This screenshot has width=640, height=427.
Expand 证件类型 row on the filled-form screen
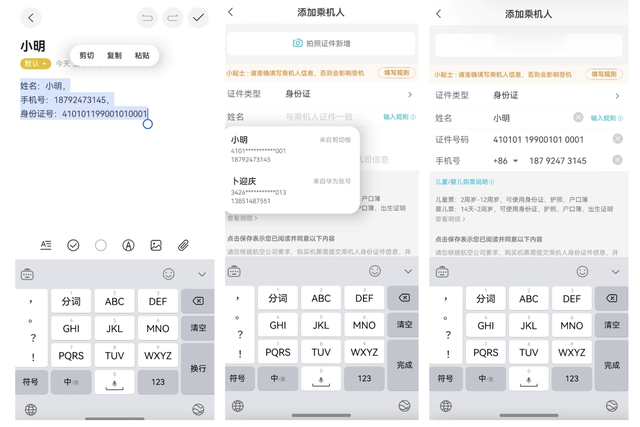pyautogui.click(x=529, y=96)
